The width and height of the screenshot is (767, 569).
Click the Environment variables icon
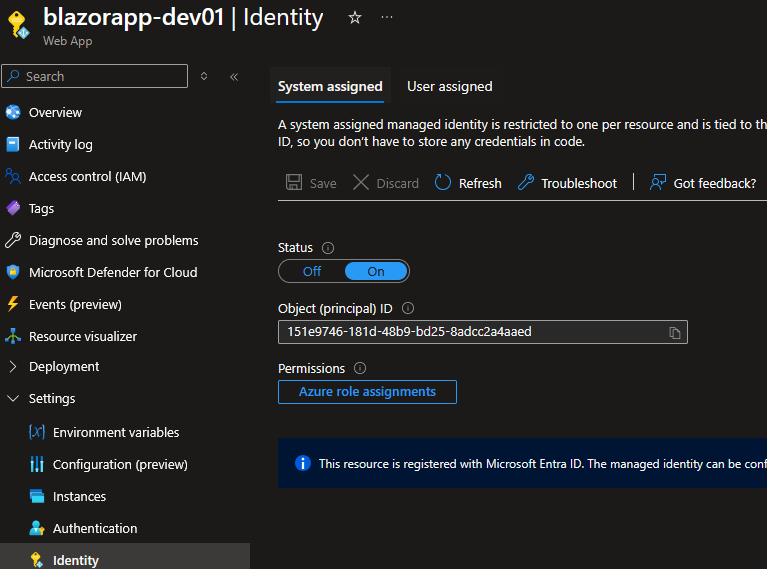(37, 432)
